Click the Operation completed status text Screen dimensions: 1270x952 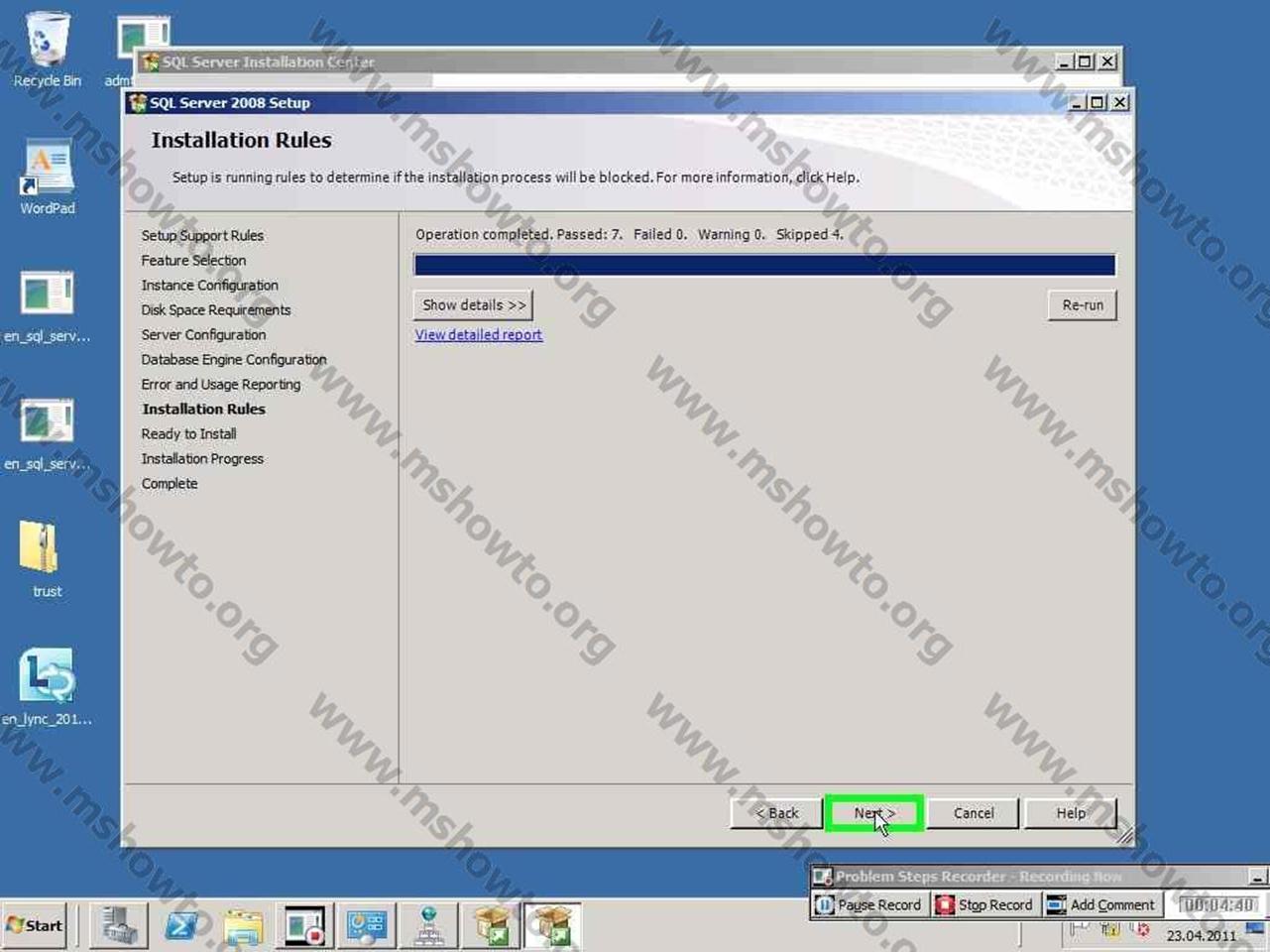tap(630, 234)
